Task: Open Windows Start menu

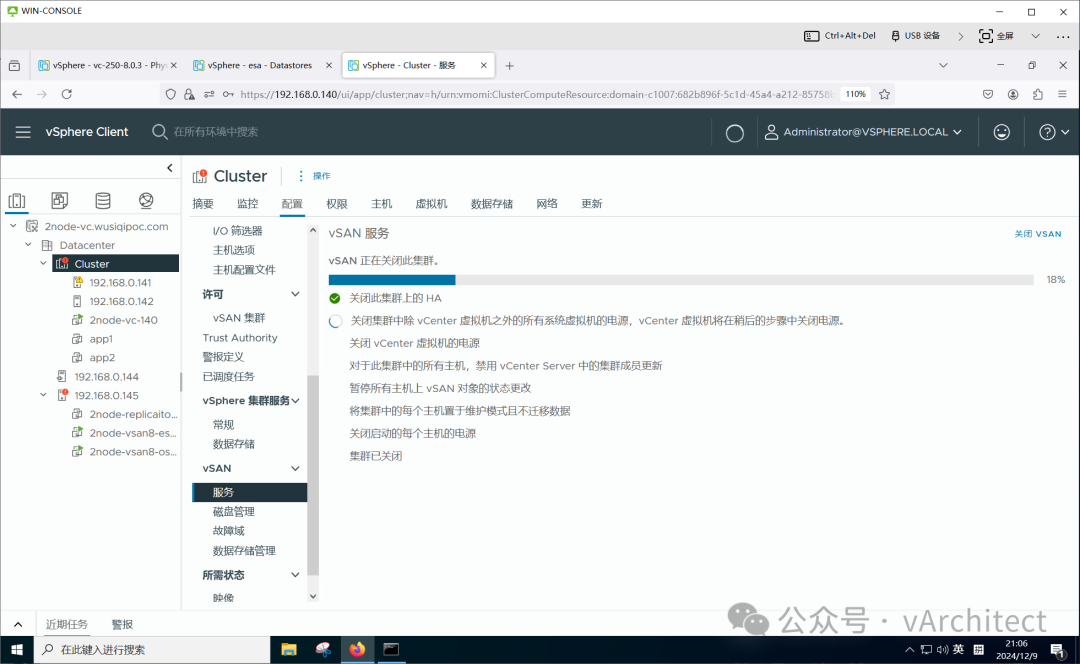Action: pyautogui.click(x=17, y=650)
